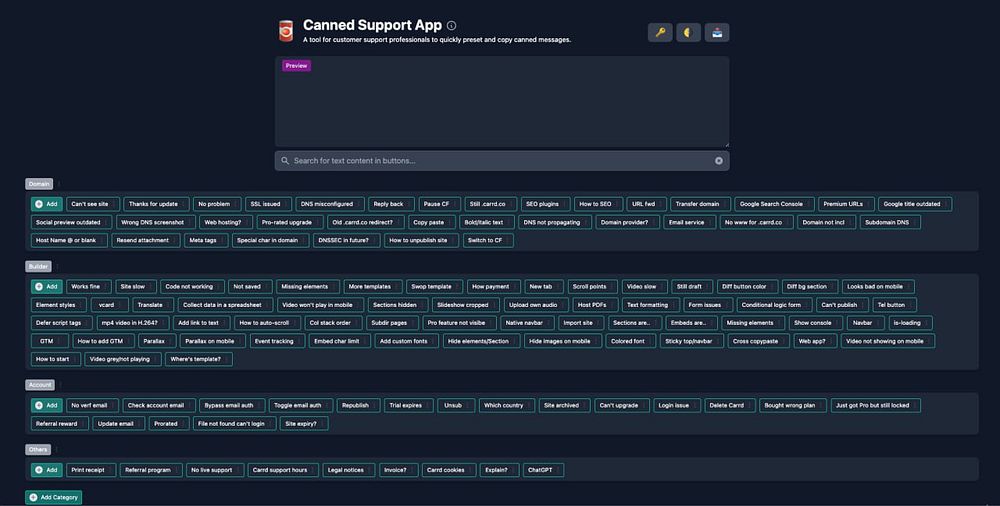Select the 'How to add GTM' button
The image size is (1000, 506).
pos(103,341)
